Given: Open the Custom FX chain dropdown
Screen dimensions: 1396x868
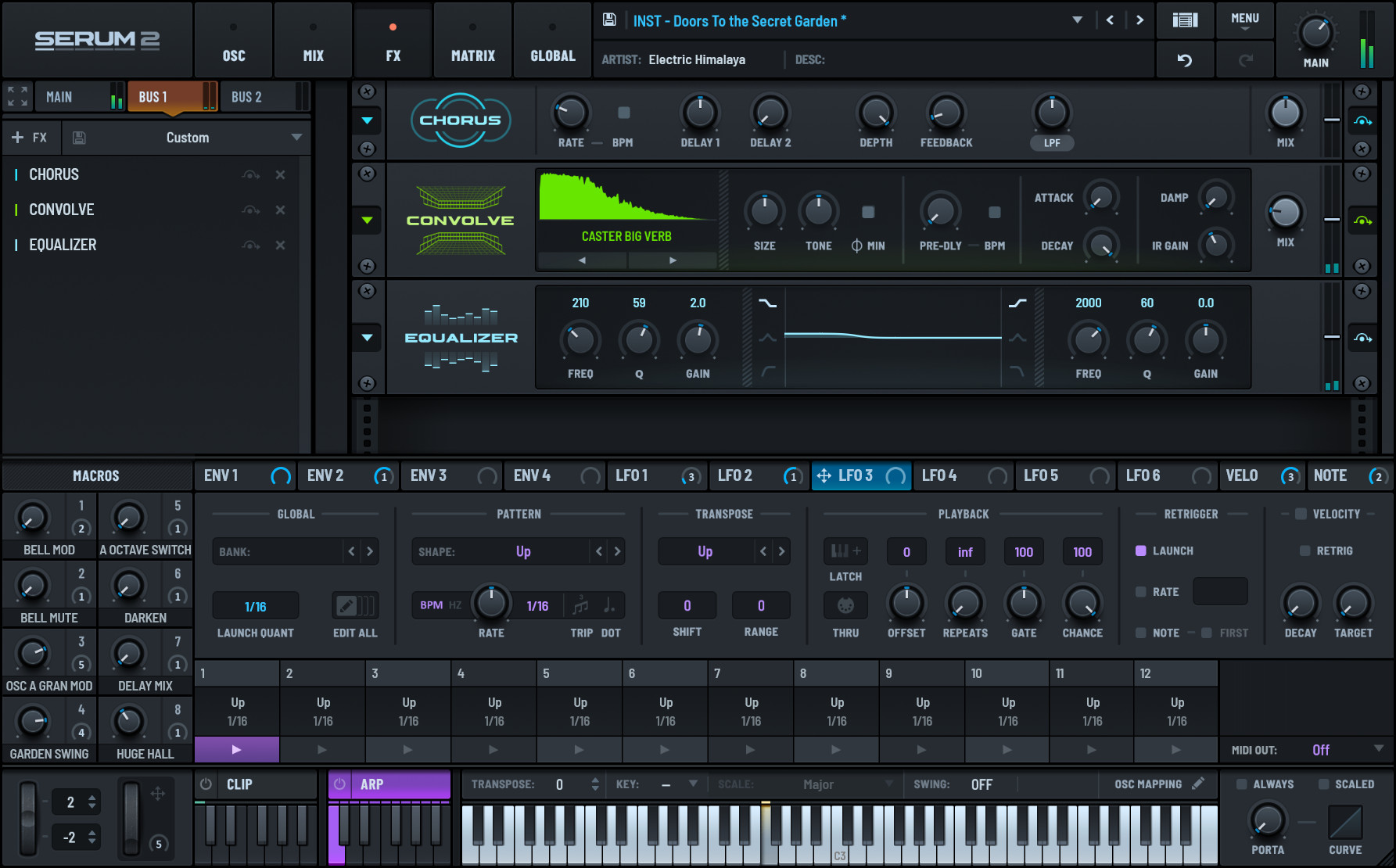Looking at the screenshot, I should pos(296,138).
